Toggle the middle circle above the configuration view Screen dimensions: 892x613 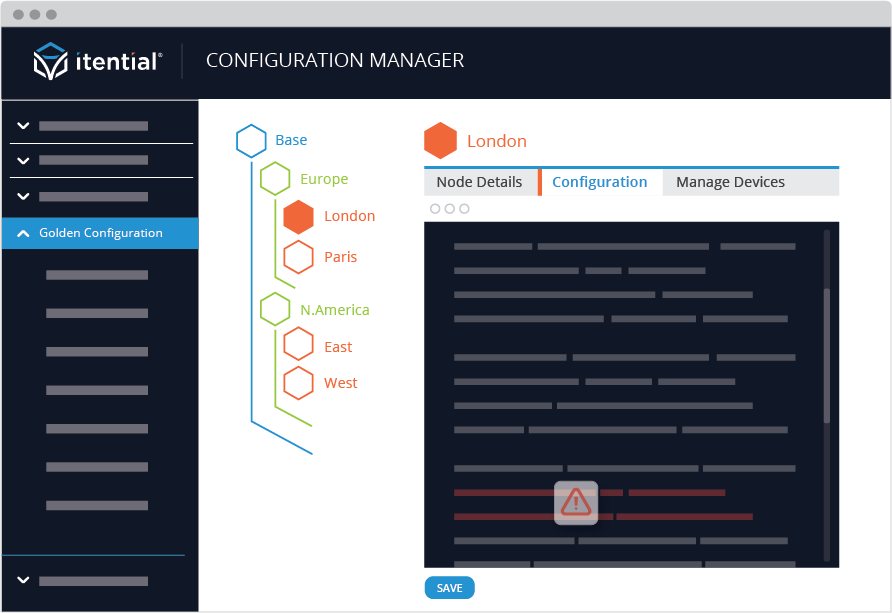pos(450,208)
